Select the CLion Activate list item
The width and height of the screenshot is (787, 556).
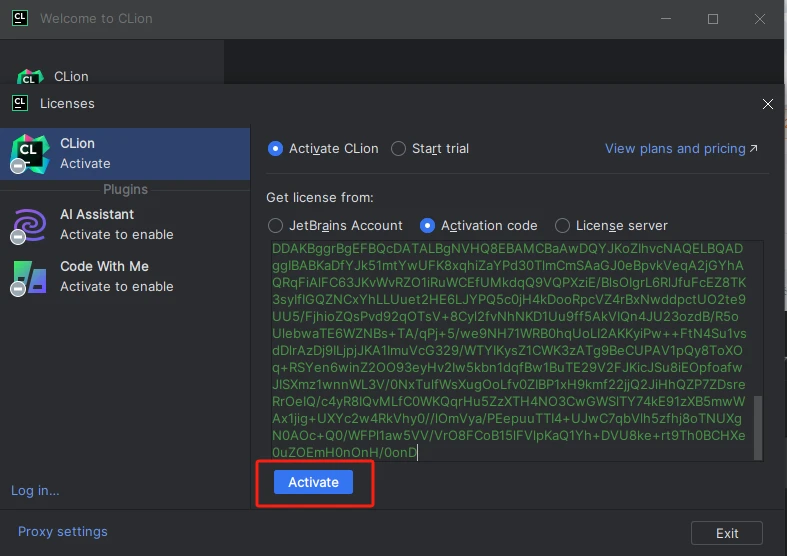125,153
